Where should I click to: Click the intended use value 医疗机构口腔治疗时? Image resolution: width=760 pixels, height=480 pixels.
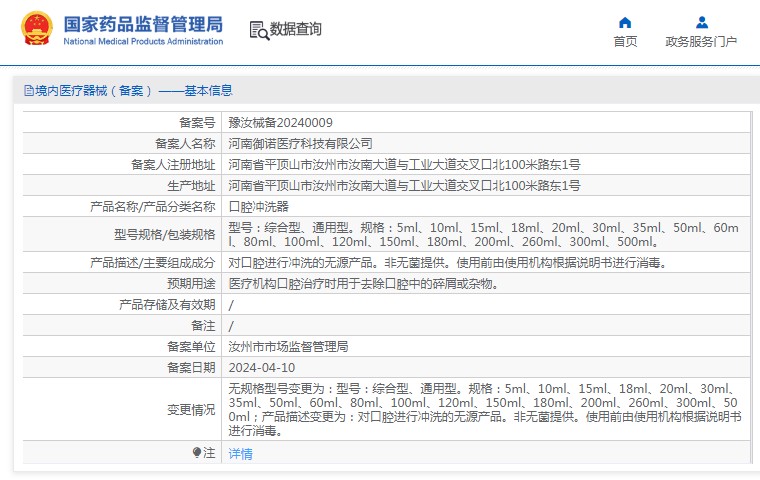point(364,284)
